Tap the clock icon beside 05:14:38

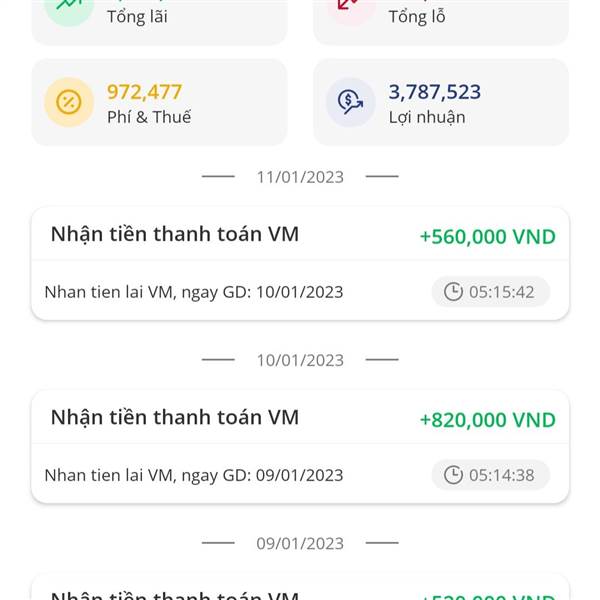[453, 475]
